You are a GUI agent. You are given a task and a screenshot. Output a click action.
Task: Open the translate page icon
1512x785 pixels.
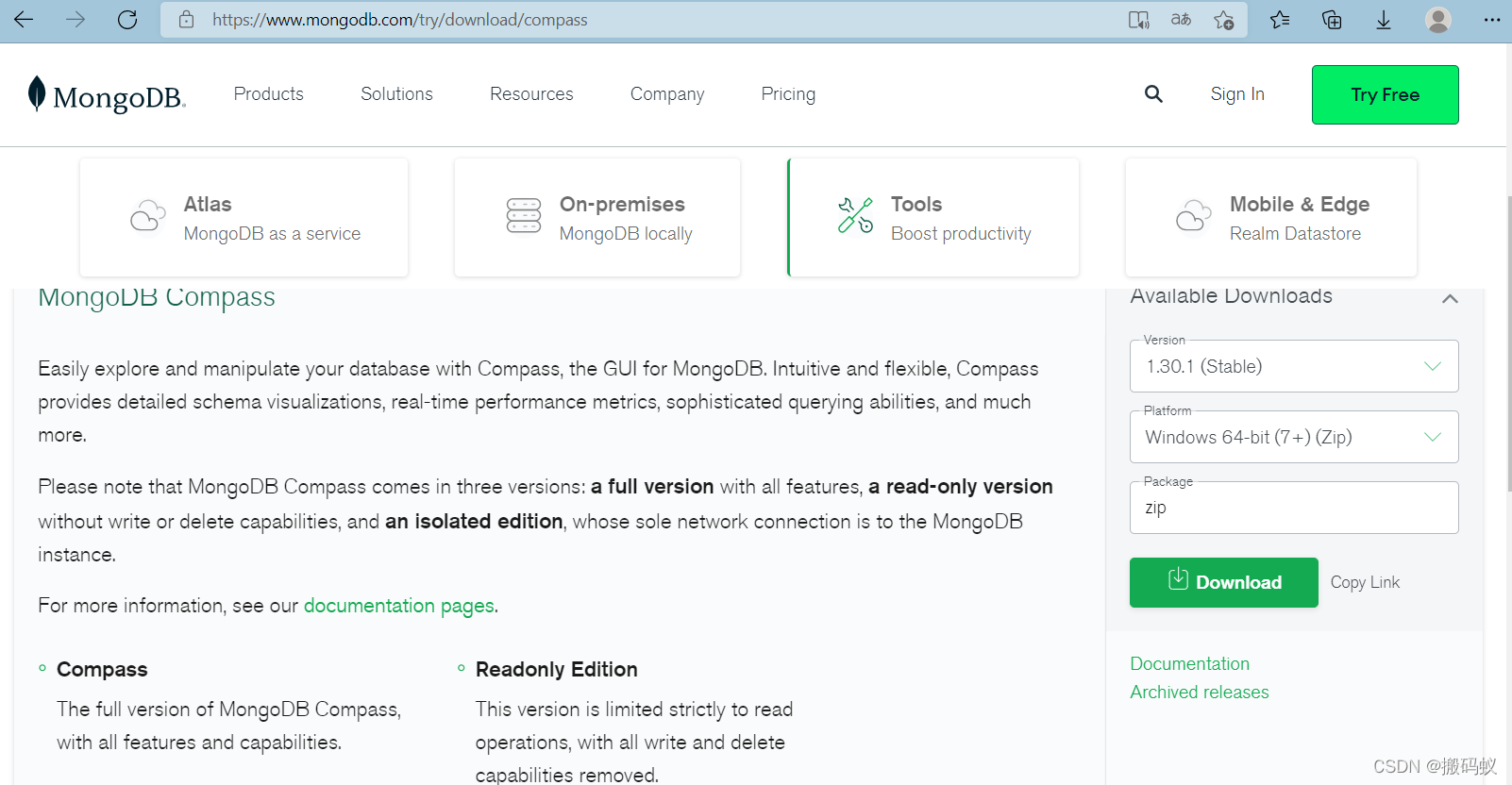point(1181,20)
